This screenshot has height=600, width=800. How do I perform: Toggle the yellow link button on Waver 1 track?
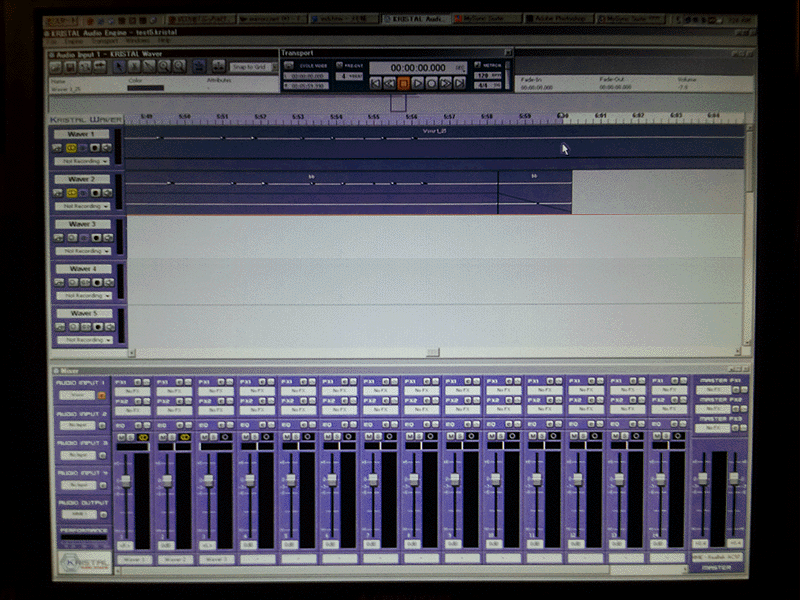[x=71, y=147]
